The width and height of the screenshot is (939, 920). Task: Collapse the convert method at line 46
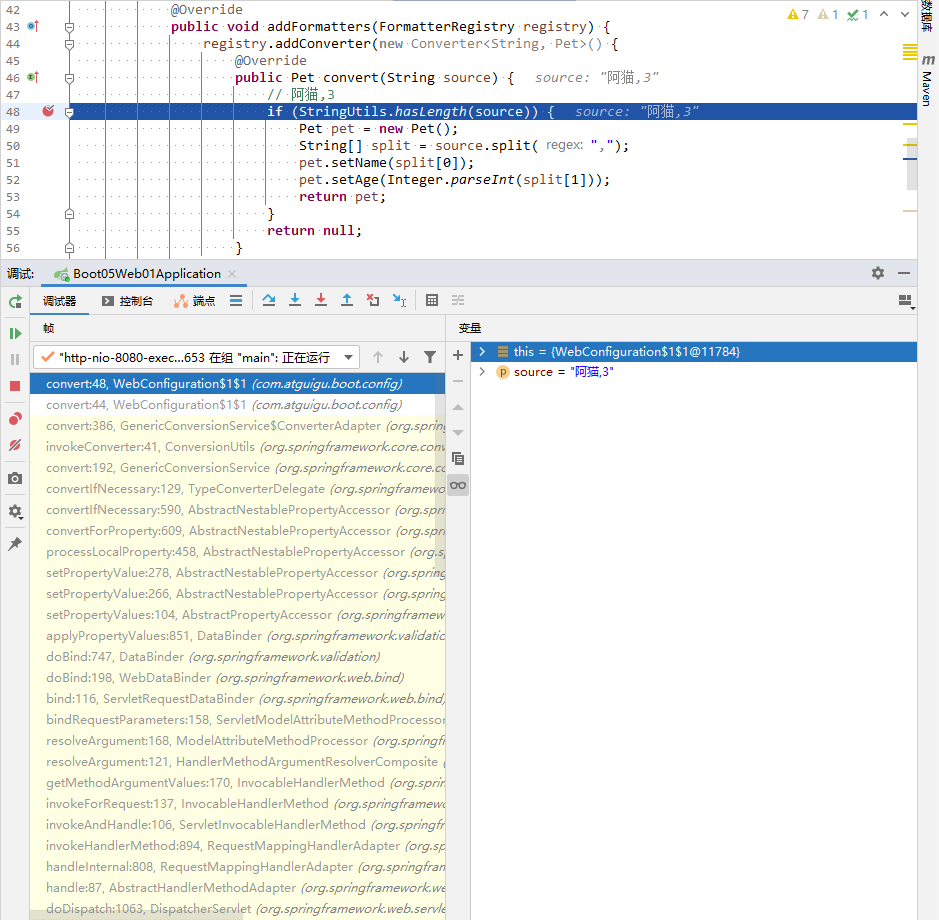click(x=69, y=78)
